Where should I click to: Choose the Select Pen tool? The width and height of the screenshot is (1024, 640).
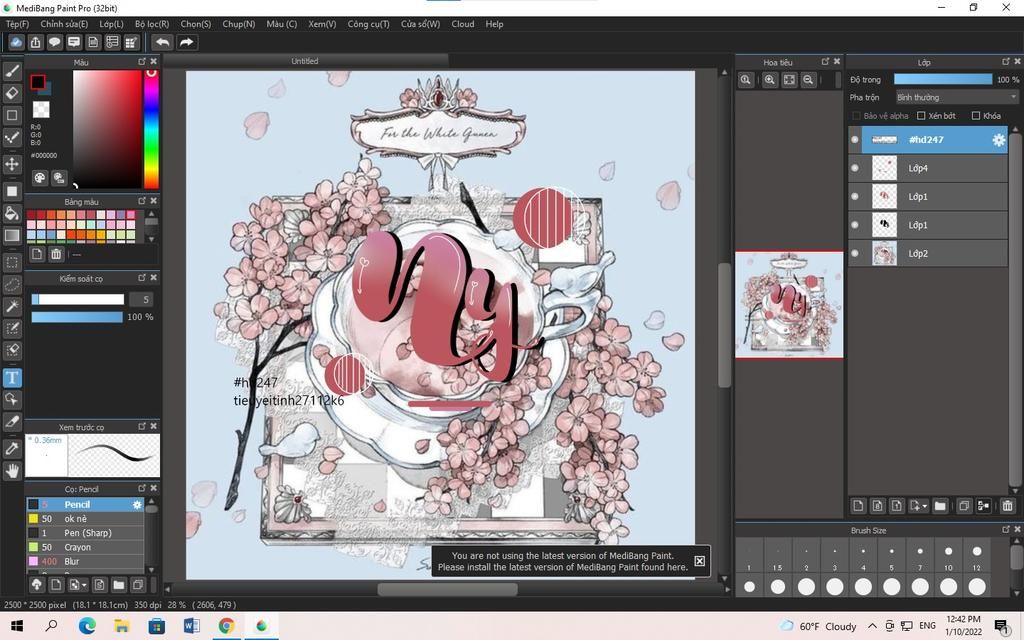point(12,328)
